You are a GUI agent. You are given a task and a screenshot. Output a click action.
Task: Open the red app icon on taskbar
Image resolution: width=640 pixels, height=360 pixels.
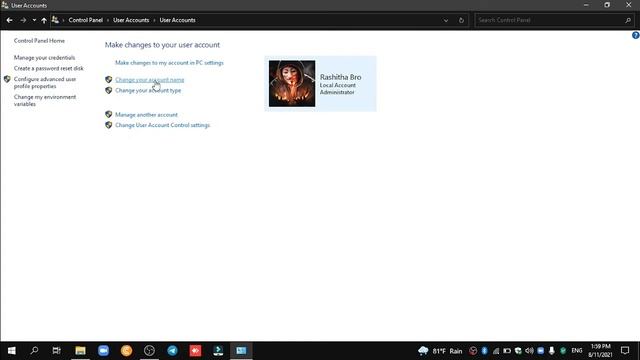[195, 351]
